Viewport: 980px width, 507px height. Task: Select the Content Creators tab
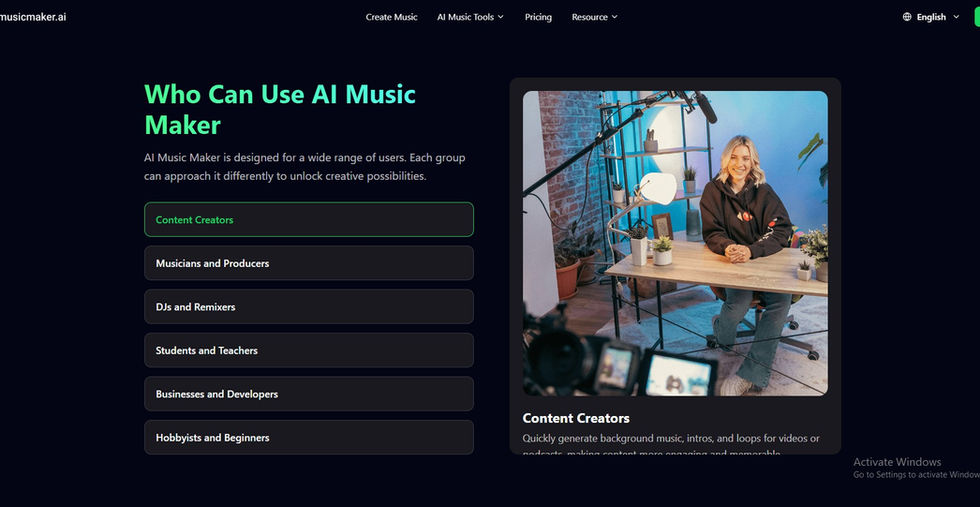click(x=309, y=219)
